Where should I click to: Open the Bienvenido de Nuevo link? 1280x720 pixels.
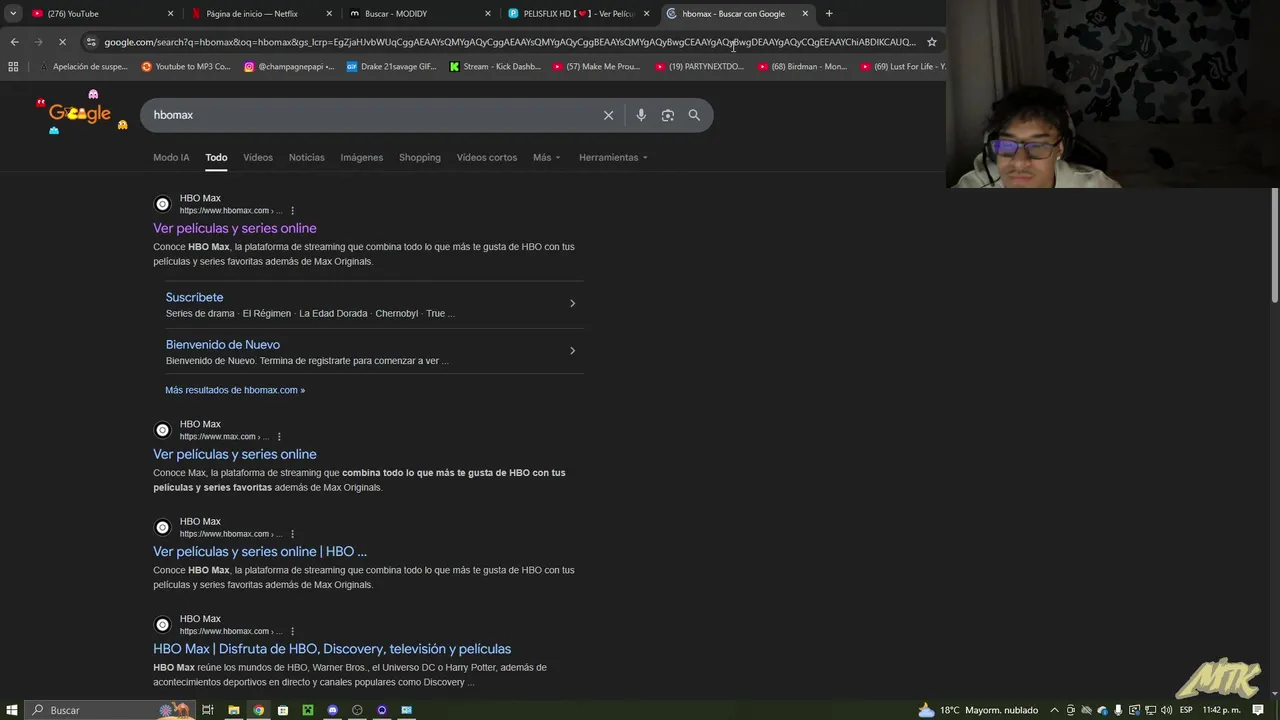point(223,344)
